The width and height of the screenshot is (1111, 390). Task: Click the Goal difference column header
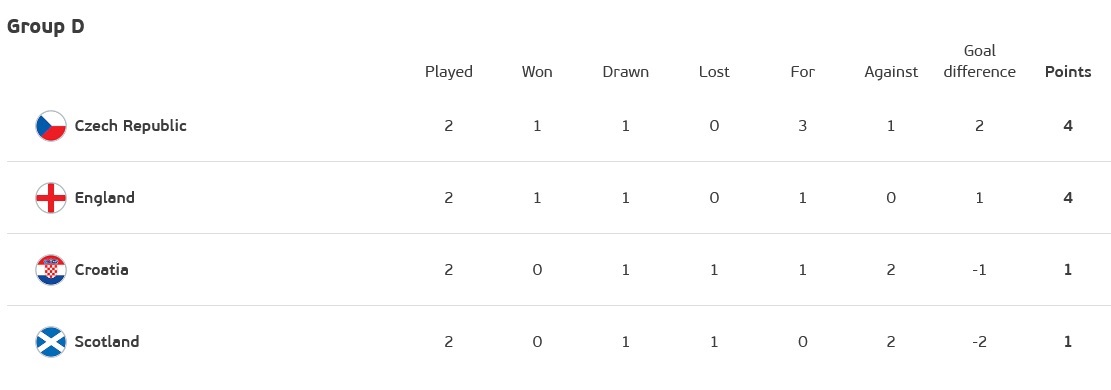point(980,61)
